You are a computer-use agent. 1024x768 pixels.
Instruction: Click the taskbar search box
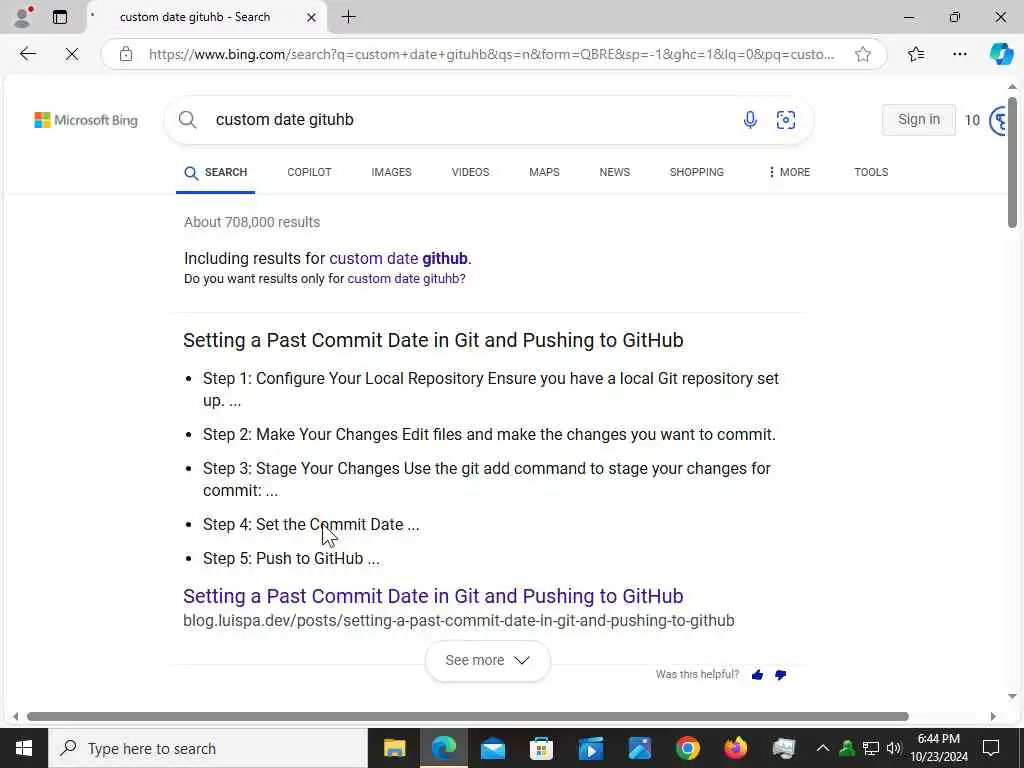[x=208, y=748]
